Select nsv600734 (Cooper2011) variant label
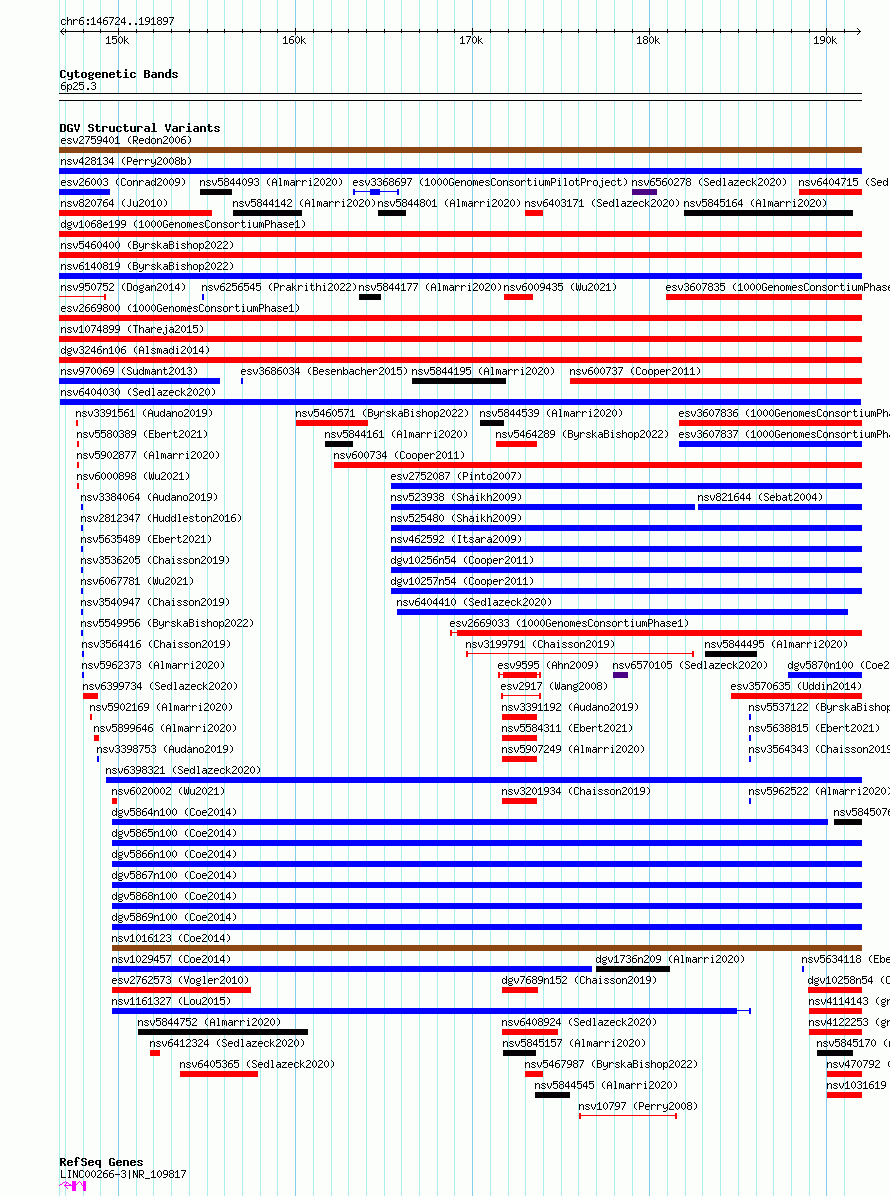This screenshot has height=1196, width=890. click(400, 455)
